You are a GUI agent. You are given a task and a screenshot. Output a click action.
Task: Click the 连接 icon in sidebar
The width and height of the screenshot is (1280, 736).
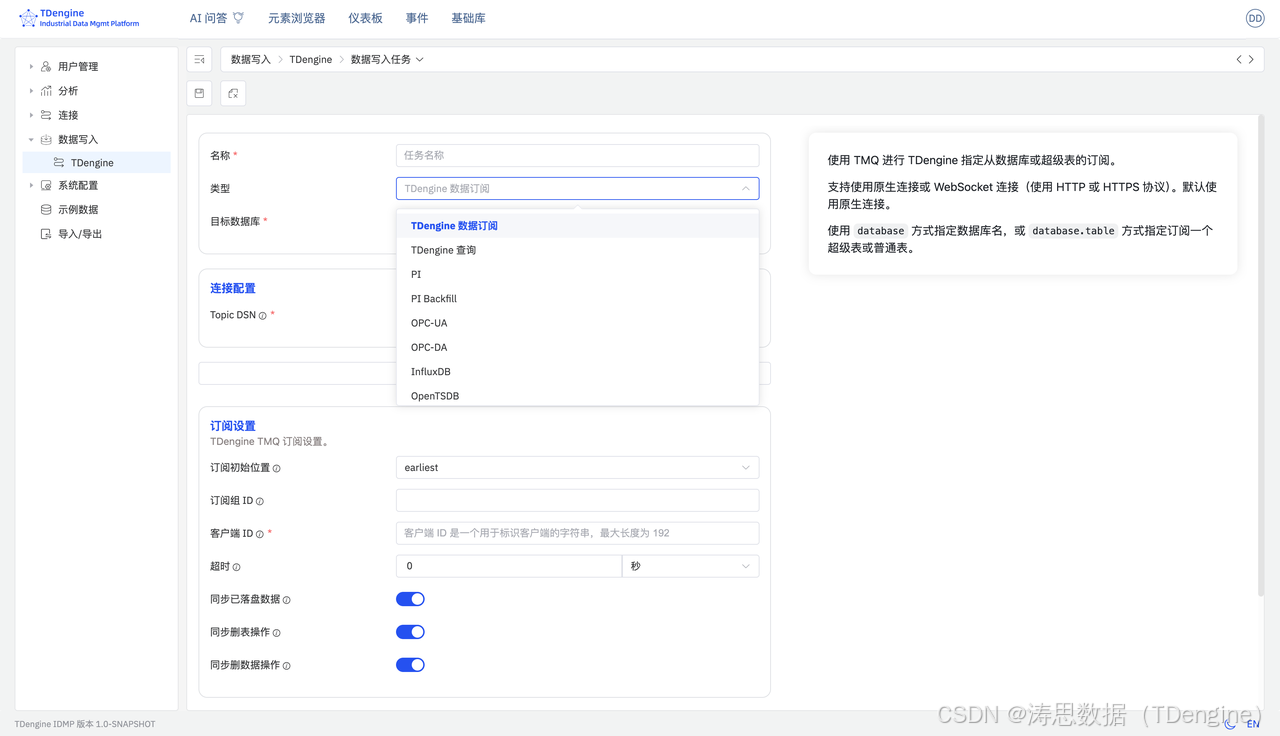46,115
